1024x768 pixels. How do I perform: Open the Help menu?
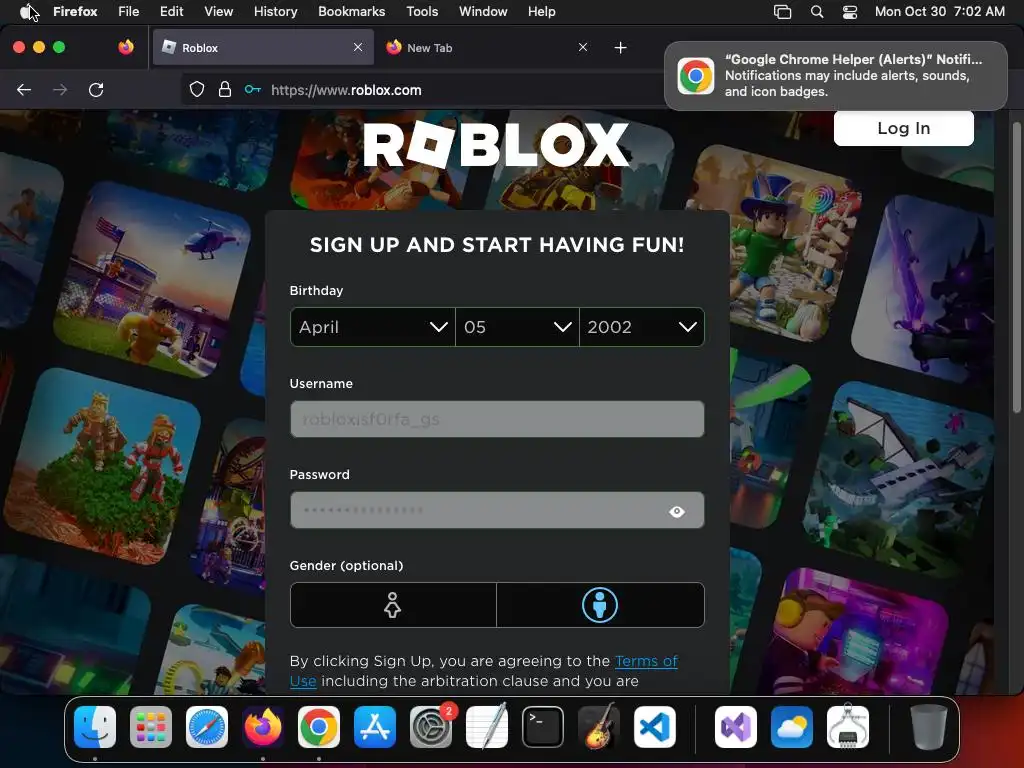coord(541,11)
